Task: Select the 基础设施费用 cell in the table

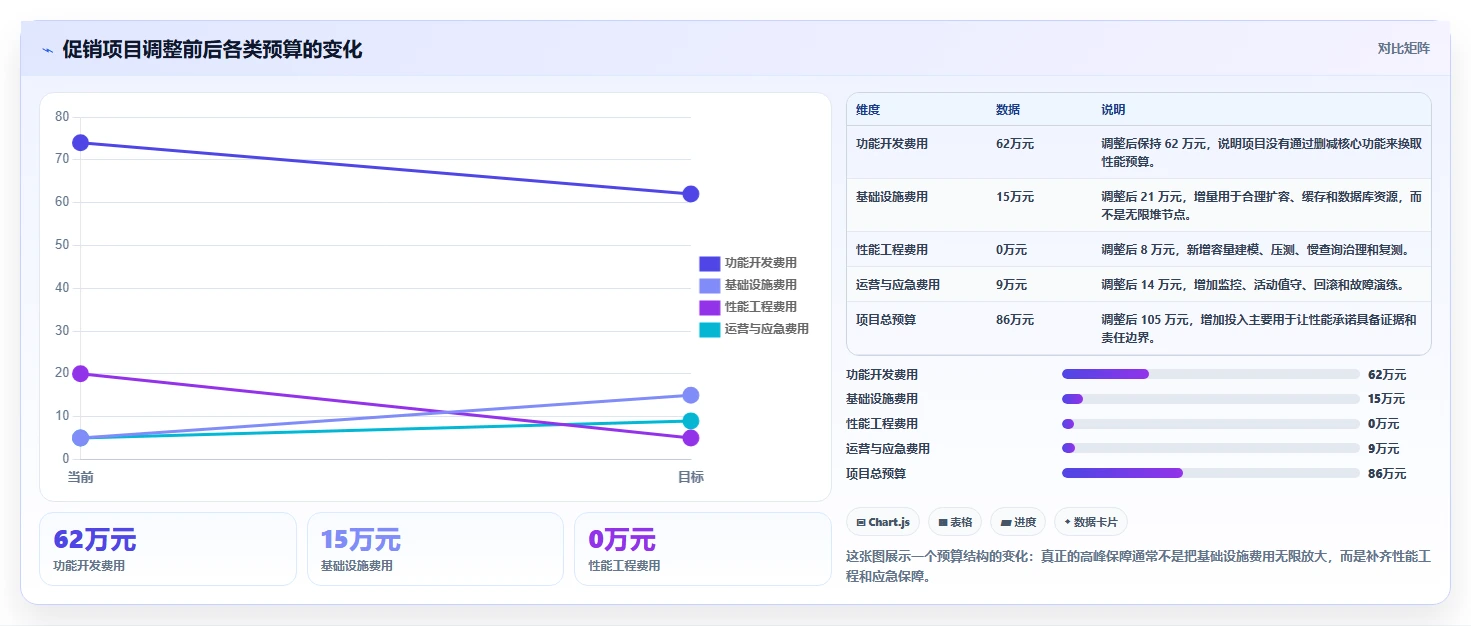Action: [892, 197]
